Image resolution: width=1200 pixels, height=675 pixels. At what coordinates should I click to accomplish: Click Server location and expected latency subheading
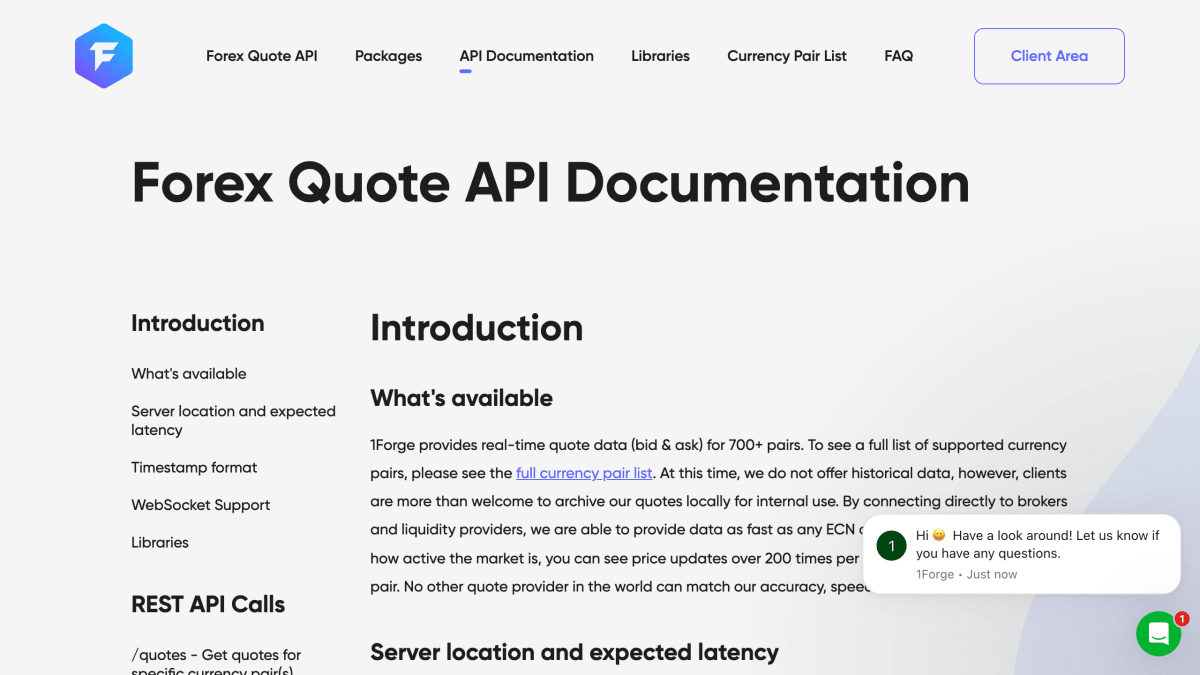[575, 652]
